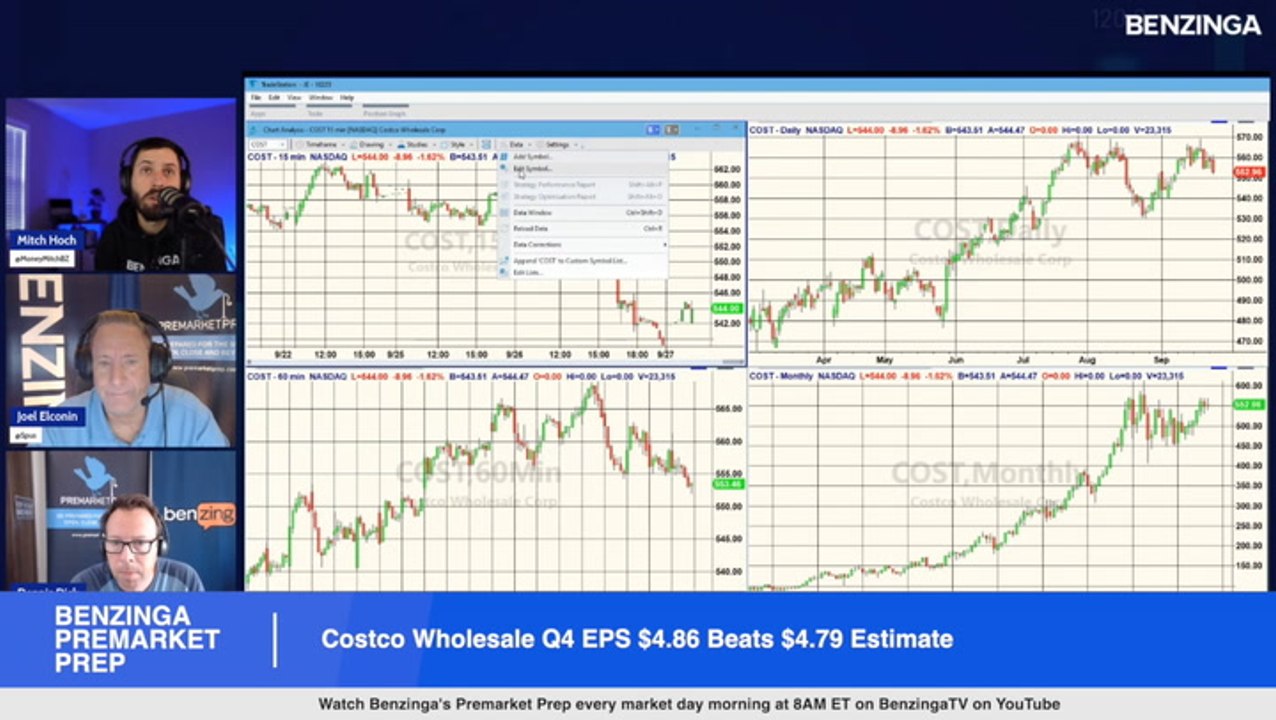
Task: Open the Window menu in TradeStation
Action: pos(320,98)
